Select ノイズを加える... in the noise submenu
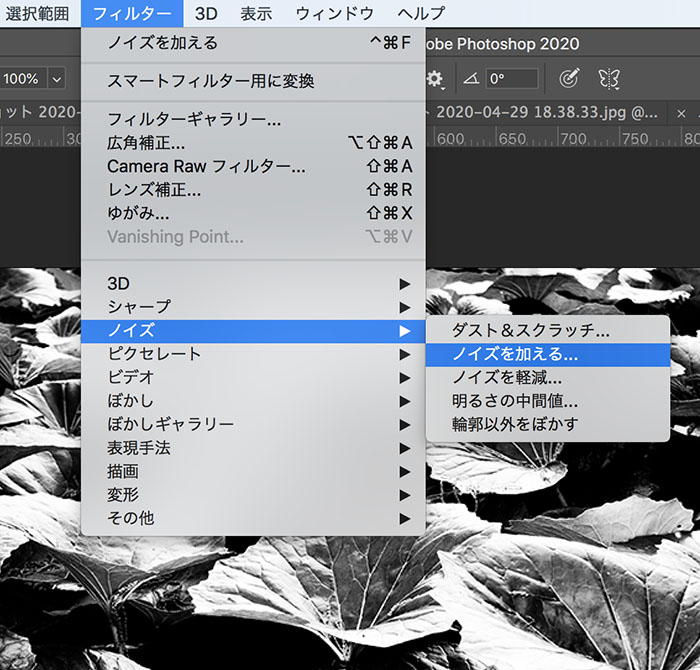 coord(515,354)
